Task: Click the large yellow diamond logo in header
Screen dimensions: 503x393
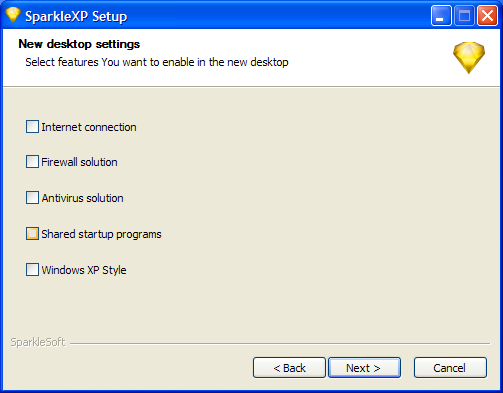Action: [469, 58]
